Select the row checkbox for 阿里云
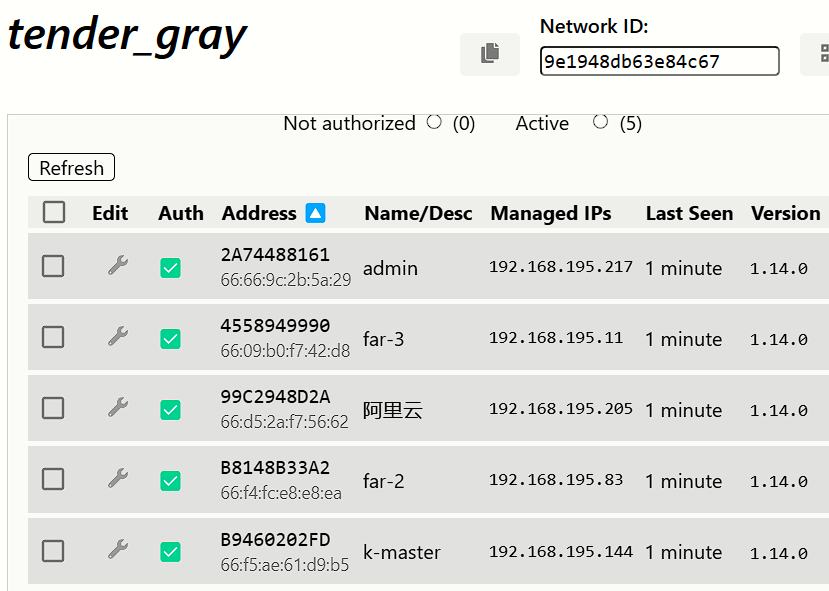Viewport: 829px width, 591px height. pos(53,408)
